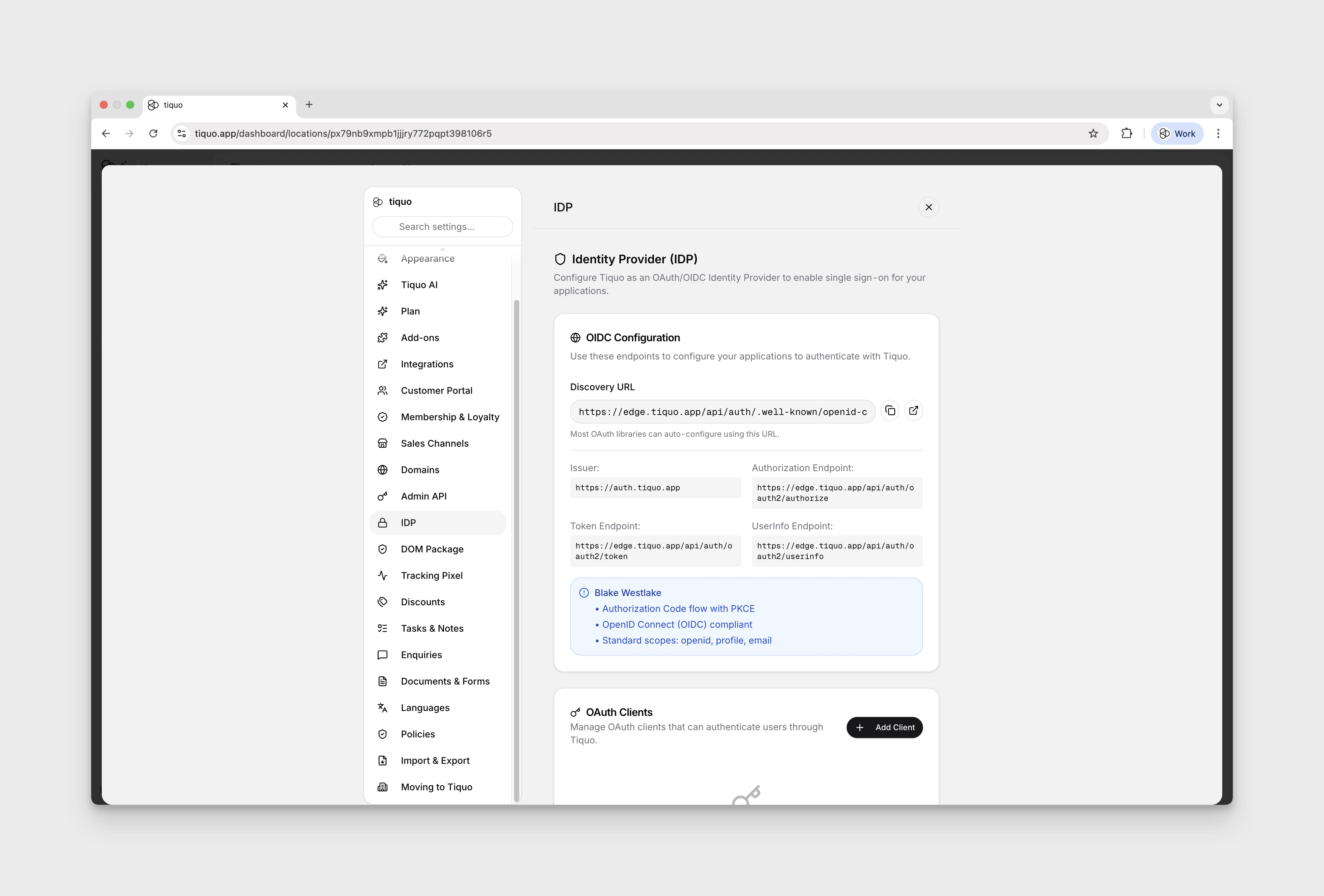Open the Admin API settings
Viewport: 1324px width, 896px height.
[x=438, y=496]
